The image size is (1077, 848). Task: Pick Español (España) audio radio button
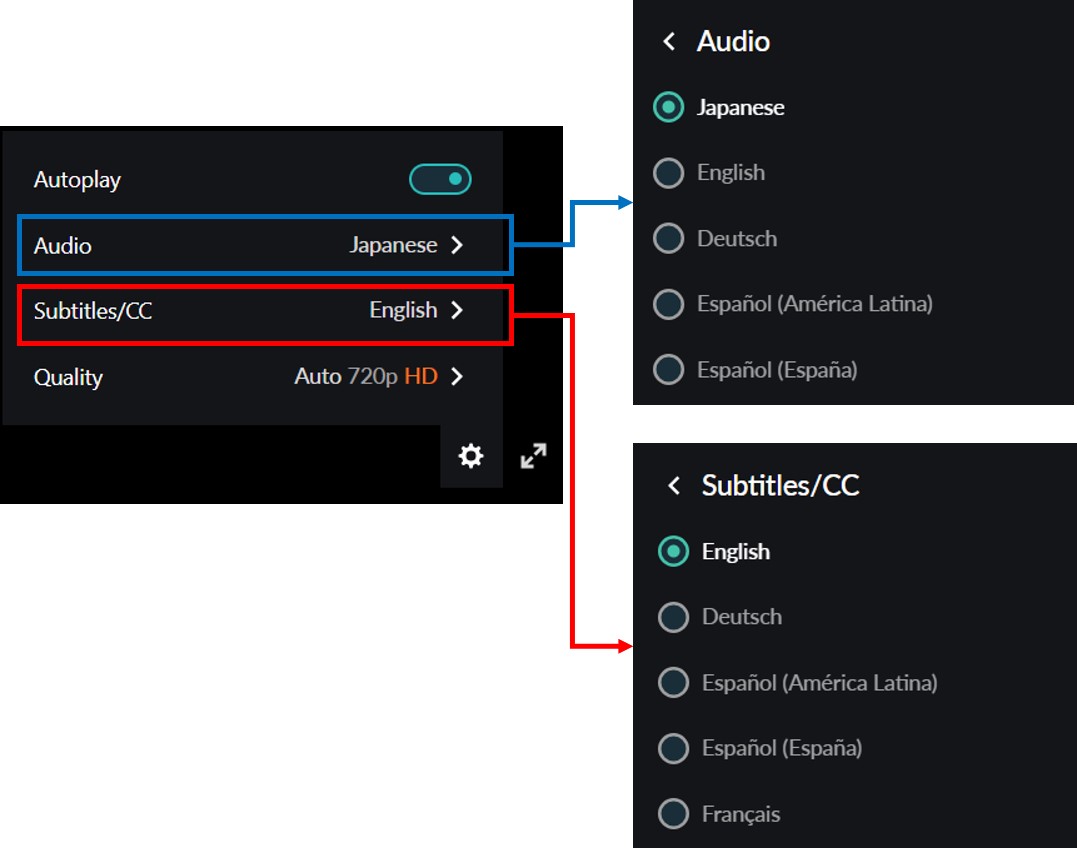pos(668,370)
